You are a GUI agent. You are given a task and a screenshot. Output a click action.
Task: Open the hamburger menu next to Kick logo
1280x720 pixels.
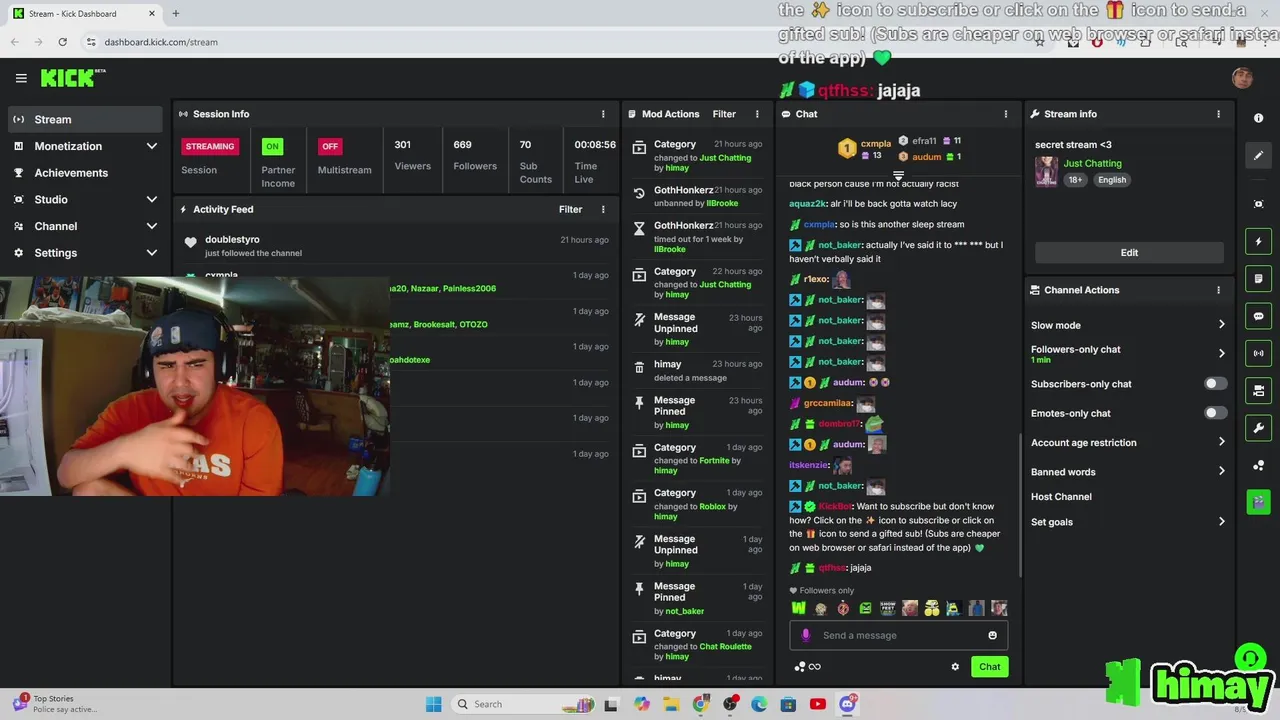[x=21, y=78]
